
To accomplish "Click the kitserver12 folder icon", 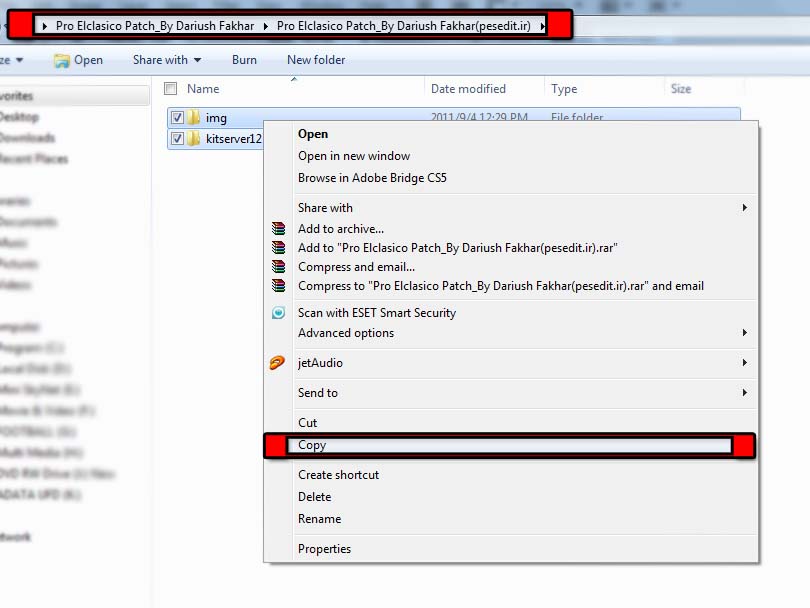I will [x=194, y=139].
